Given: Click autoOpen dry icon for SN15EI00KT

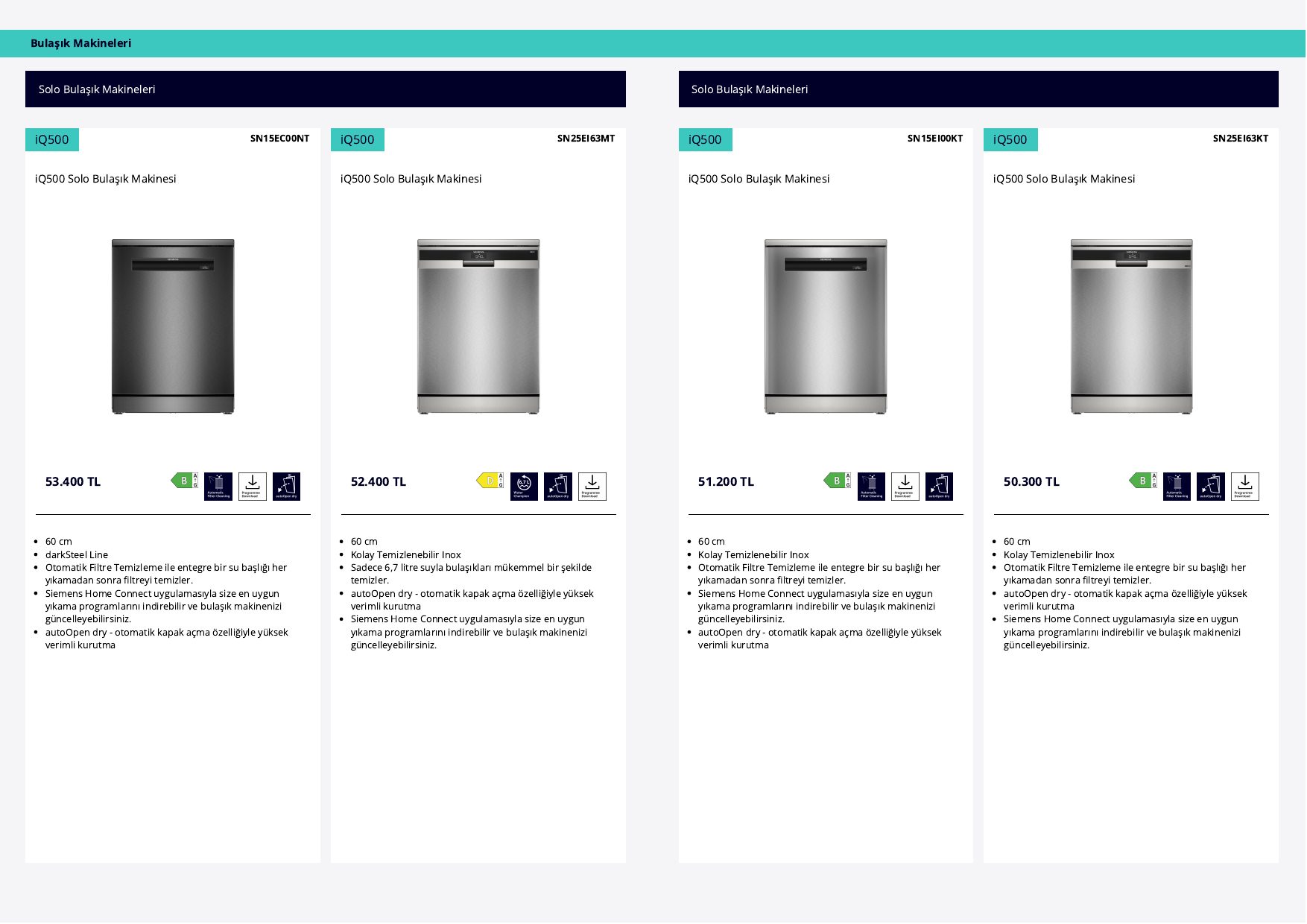Looking at the screenshot, I should tap(939, 487).
